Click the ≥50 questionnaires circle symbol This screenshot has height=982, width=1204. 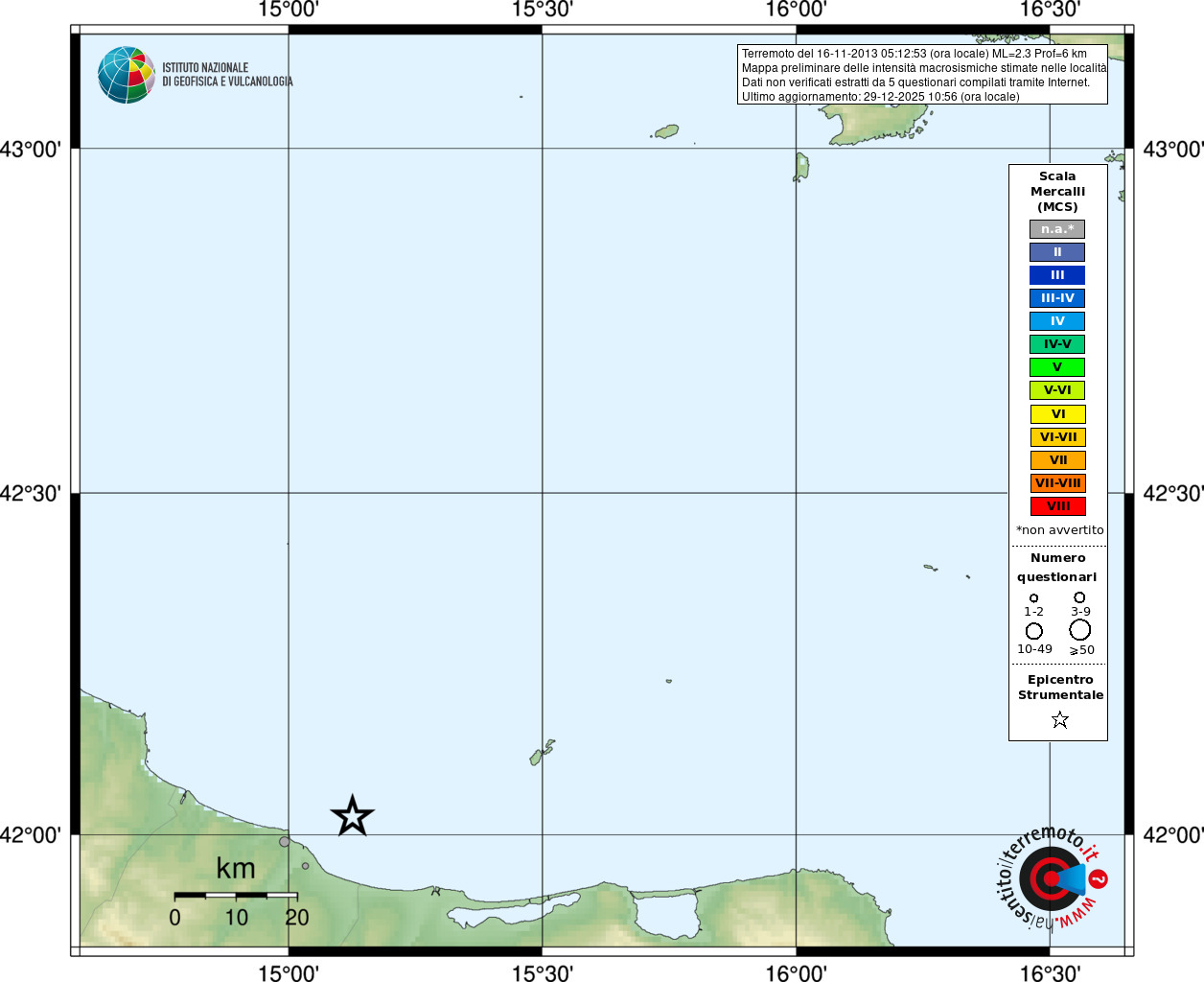(1079, 630)
